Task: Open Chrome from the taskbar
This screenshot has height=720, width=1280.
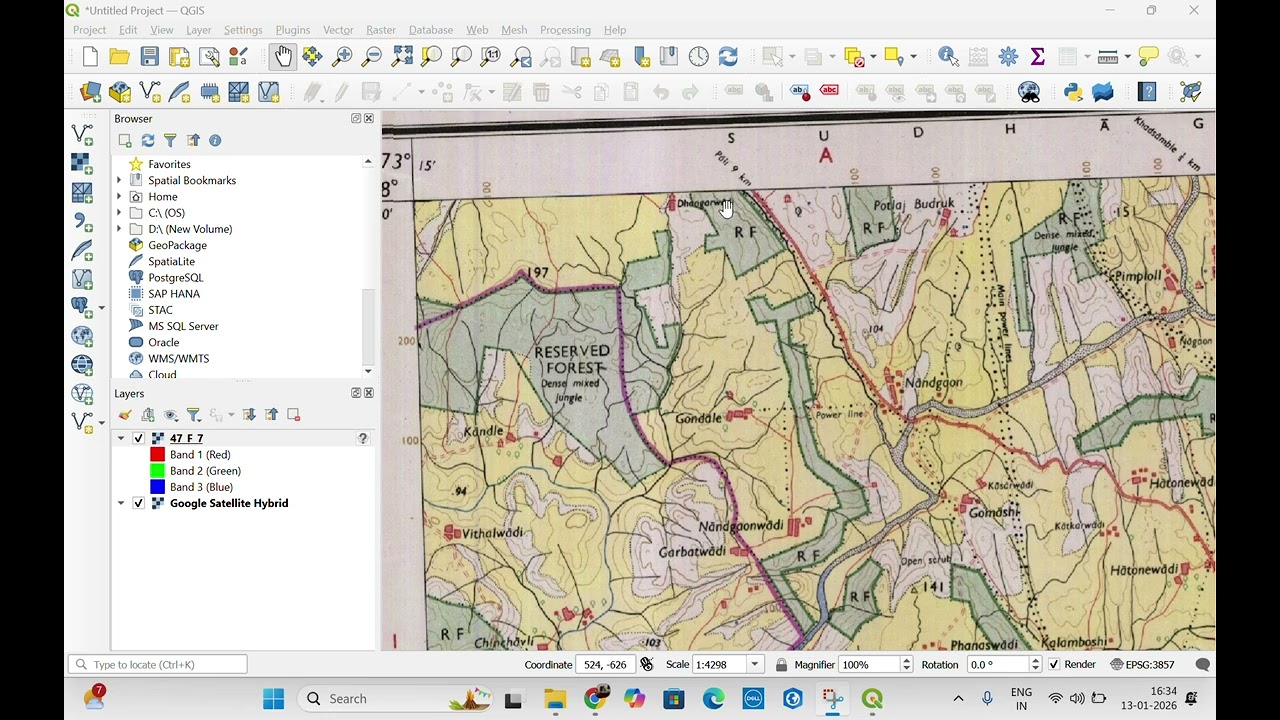Action: 594,699
